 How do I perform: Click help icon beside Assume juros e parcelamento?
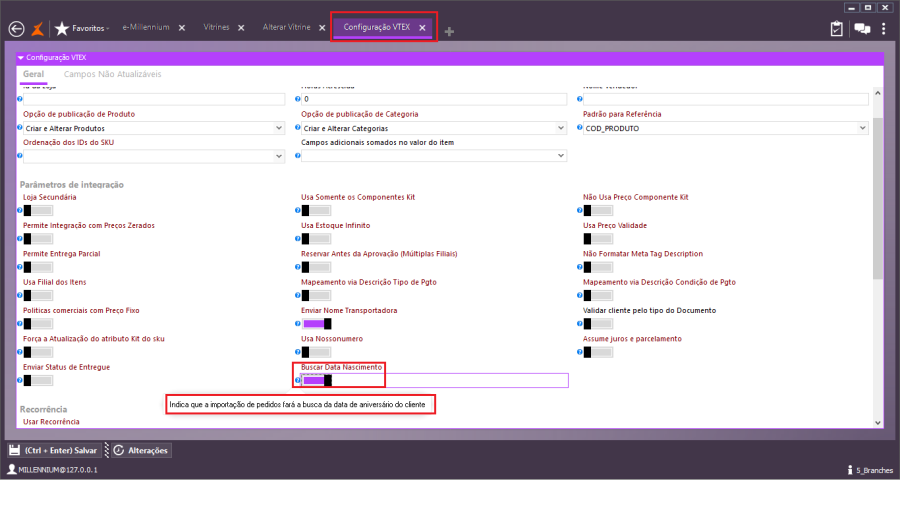pos(580,352)
